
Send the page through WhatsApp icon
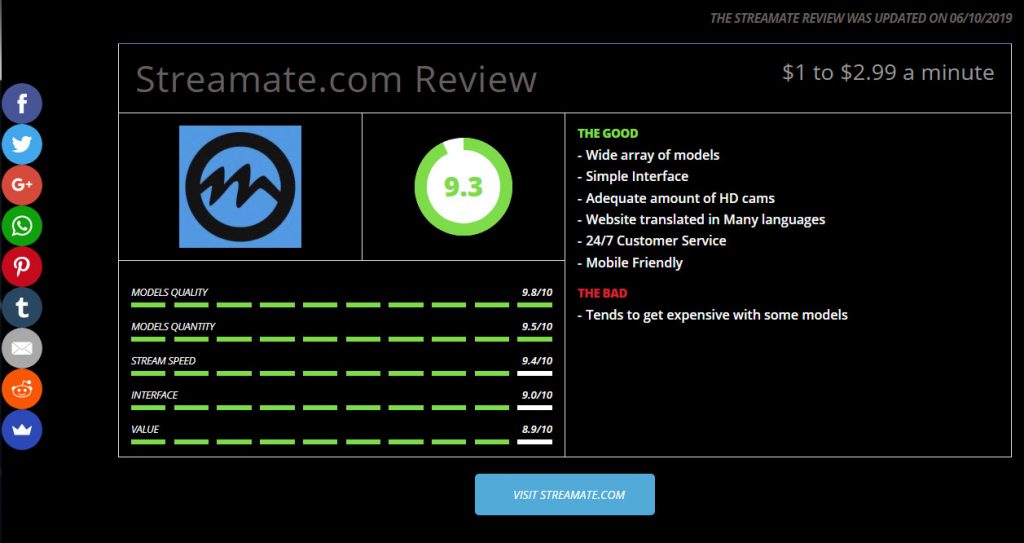pos(21,226)
